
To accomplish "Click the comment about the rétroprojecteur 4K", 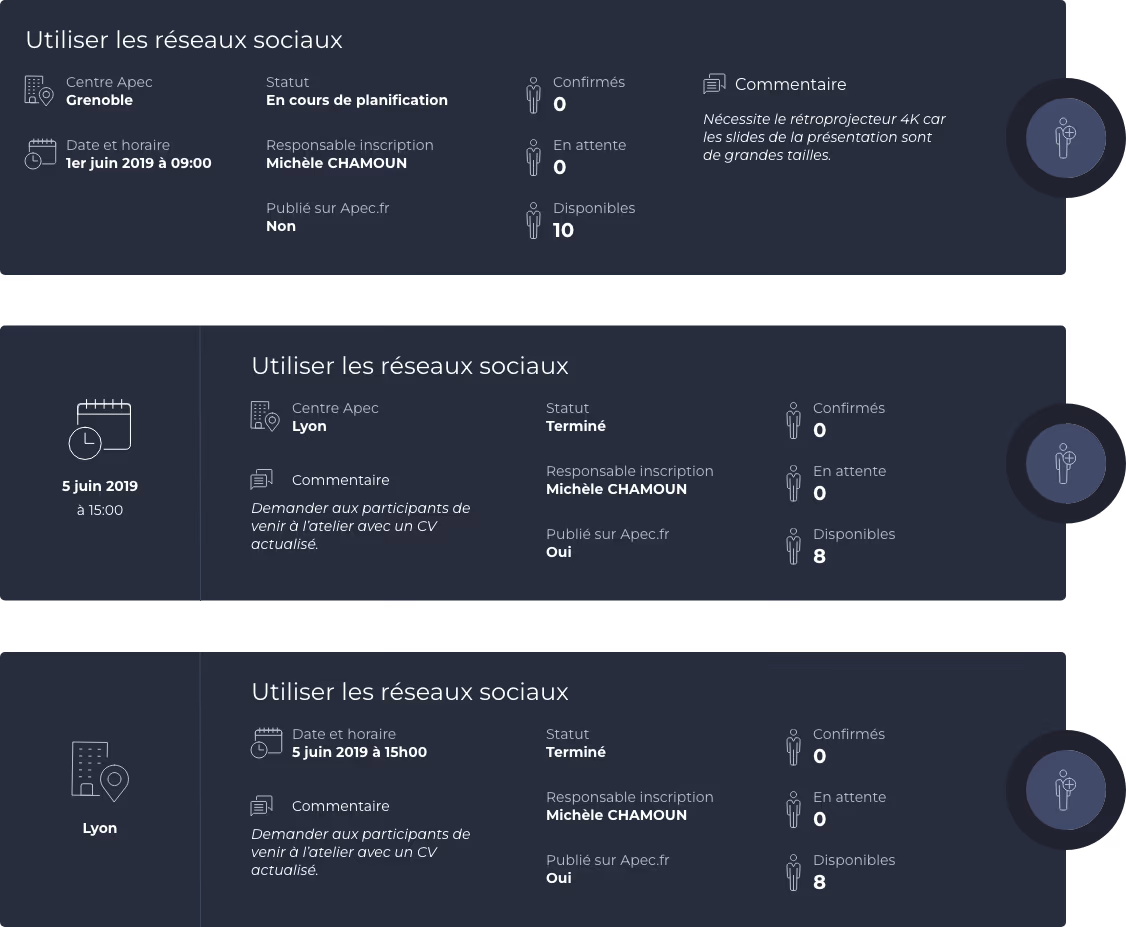I will [824, 137].
